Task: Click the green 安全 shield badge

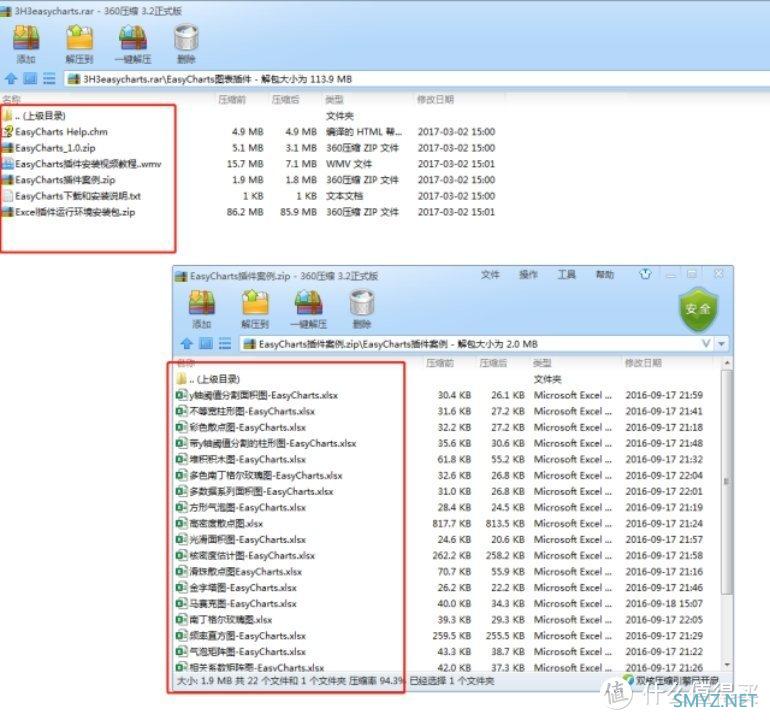Action: (698, 309)
